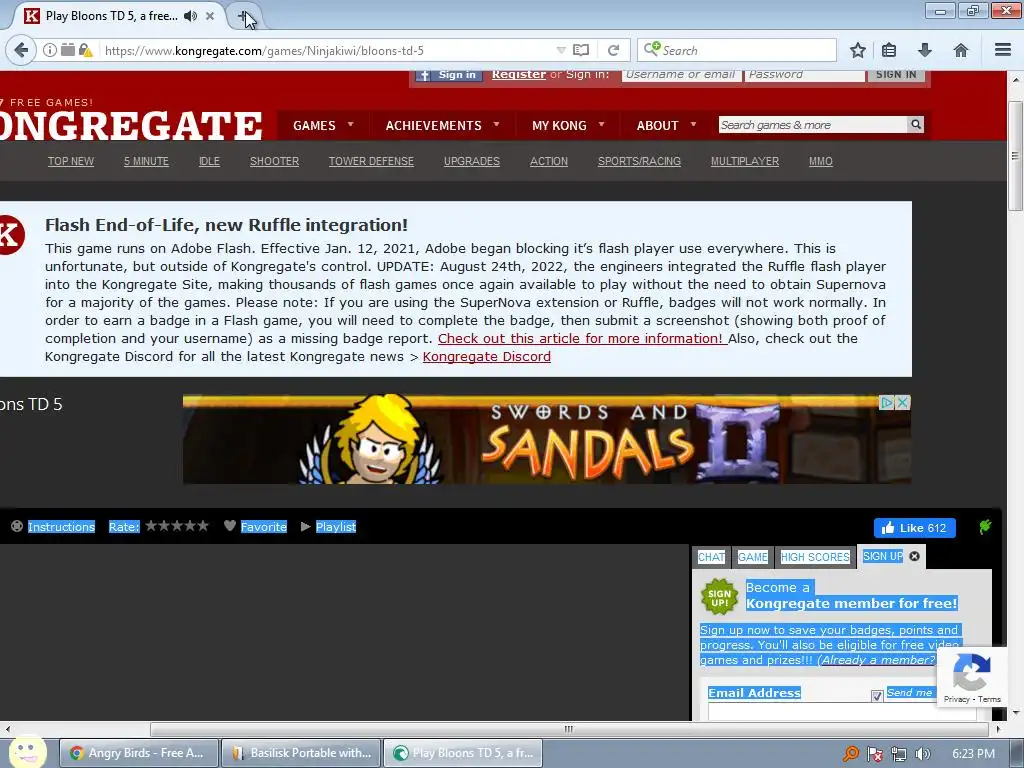Open Swords and Sandals II banner ad
Screen dimensions: 1024x768
(x=547, y=439)
